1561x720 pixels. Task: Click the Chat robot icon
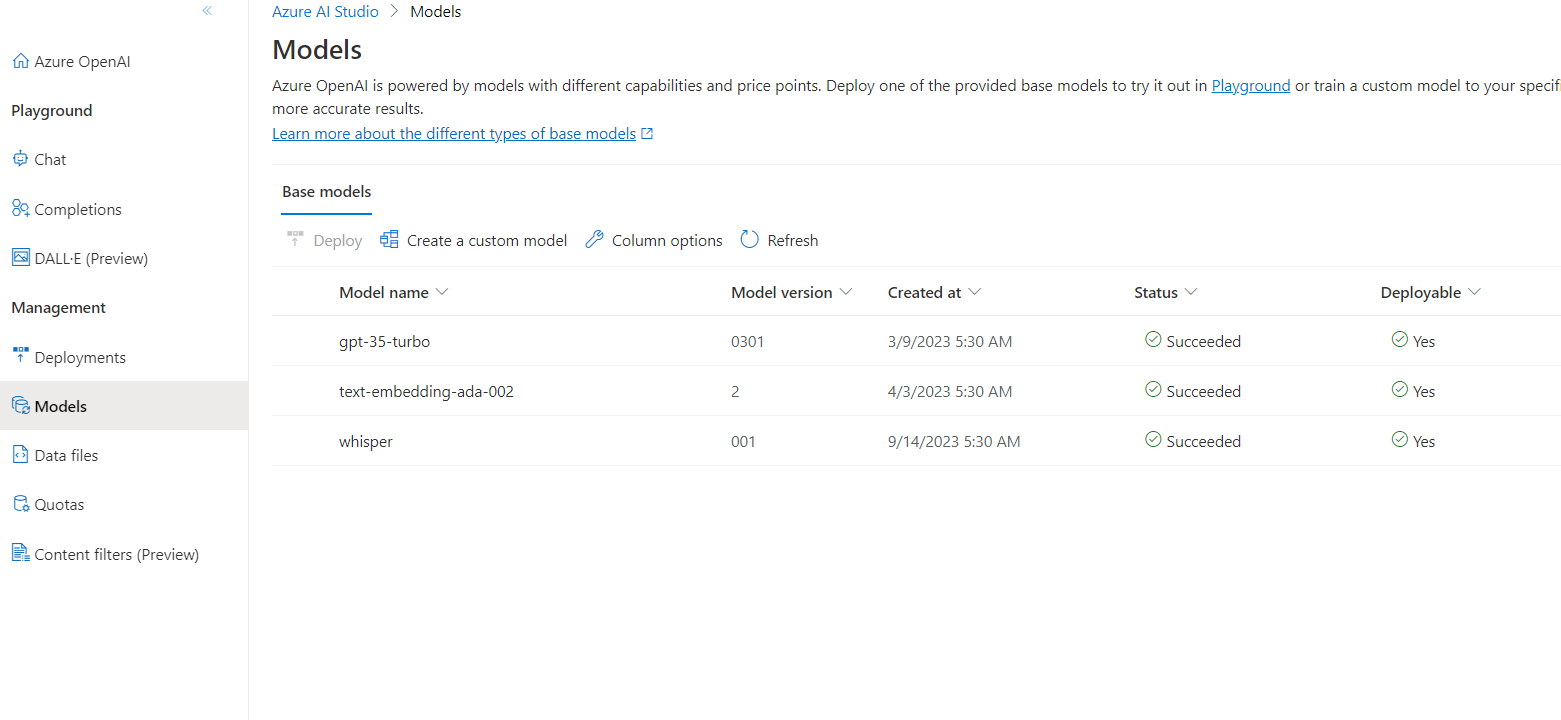tap(20, 159)
